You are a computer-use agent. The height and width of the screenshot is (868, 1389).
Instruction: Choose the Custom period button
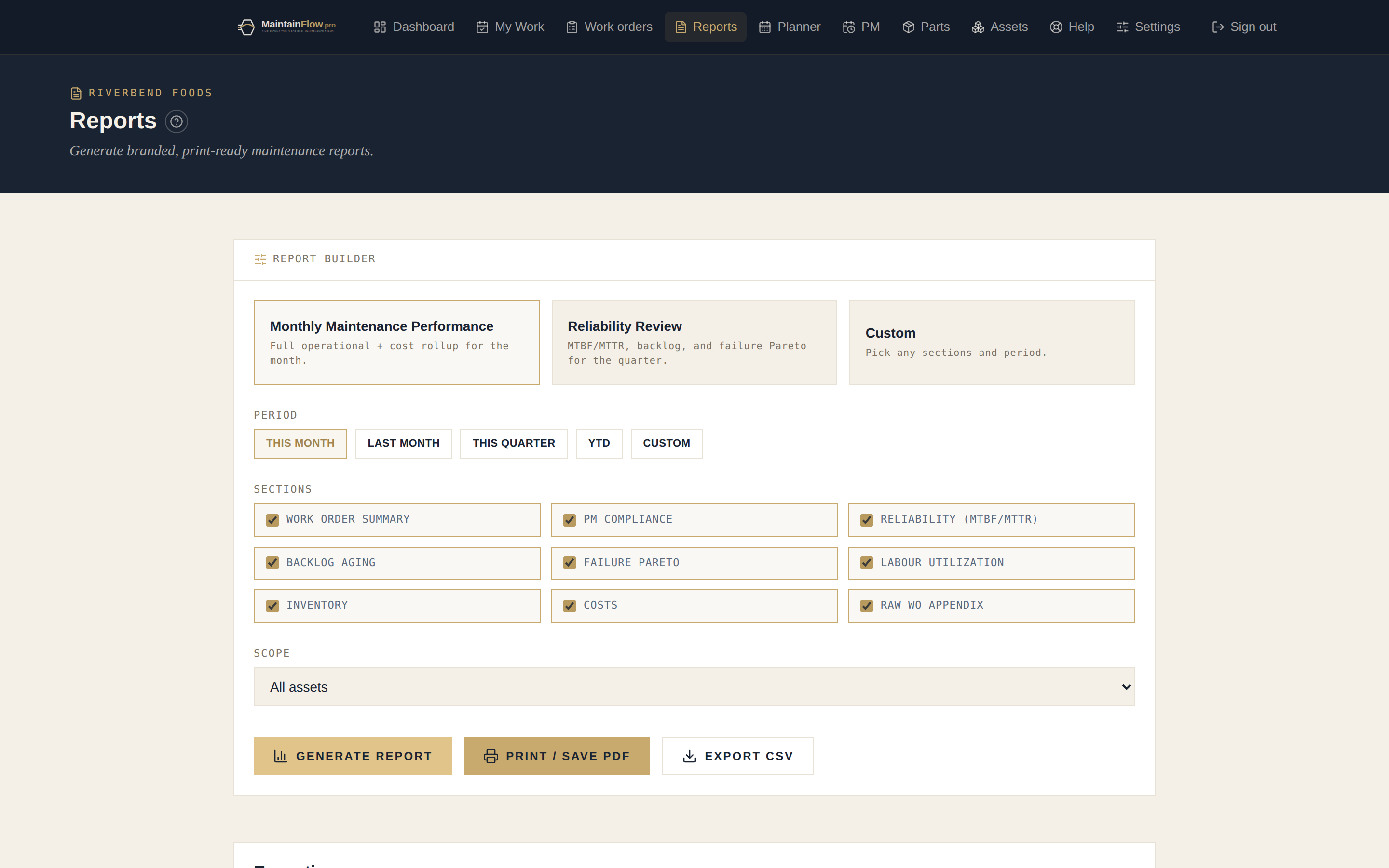[x=667, y=443]
